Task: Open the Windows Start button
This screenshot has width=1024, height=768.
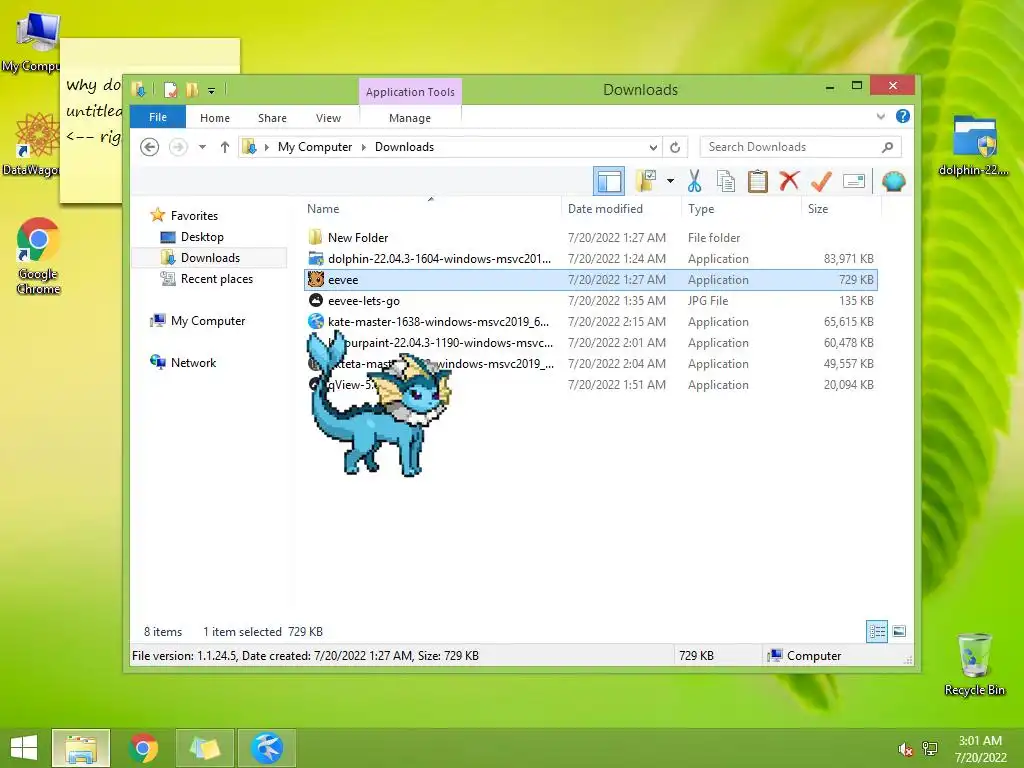Action: (x=24, y=748)
